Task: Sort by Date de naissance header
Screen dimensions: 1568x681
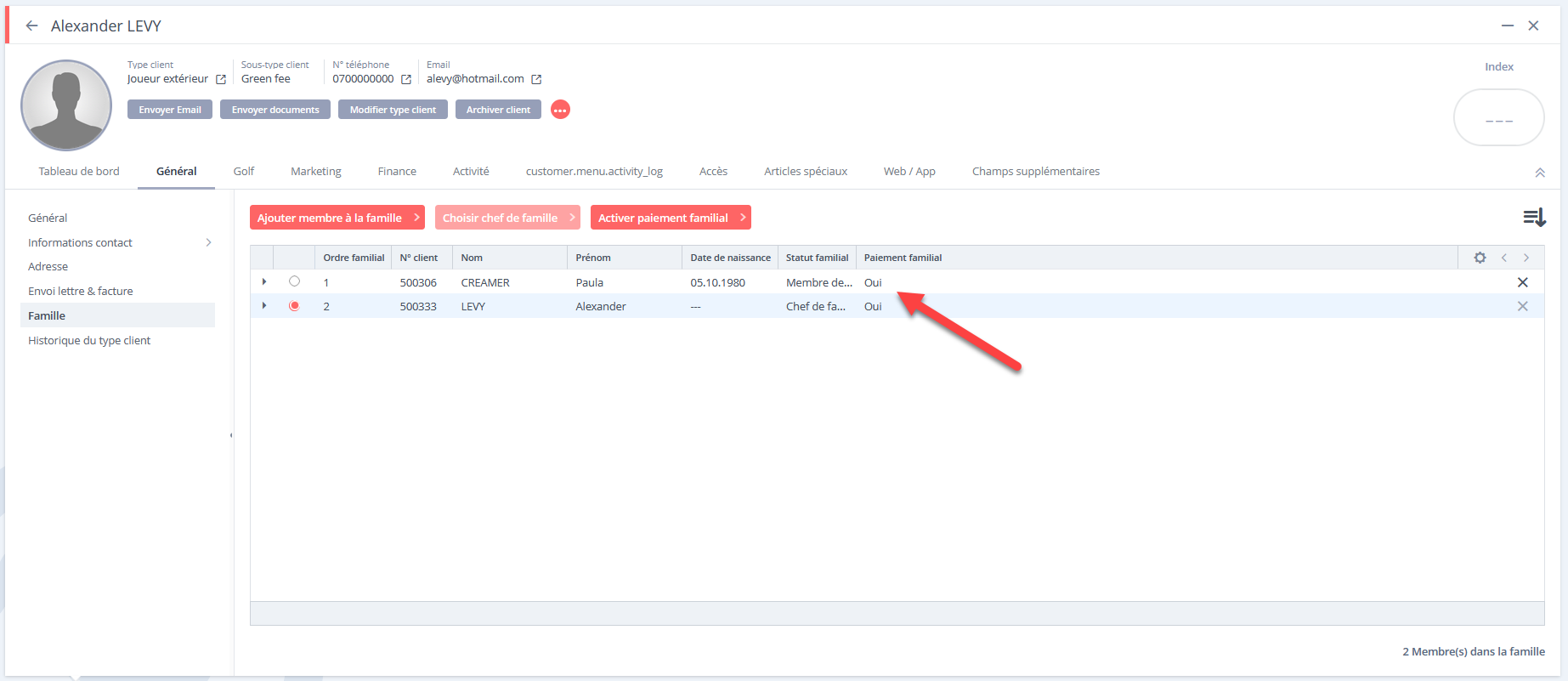Action: [730, 258]
